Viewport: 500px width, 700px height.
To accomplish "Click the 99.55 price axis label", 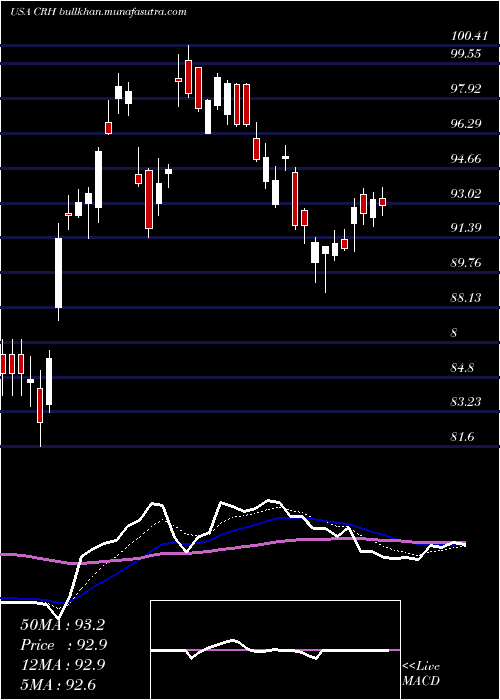I will pyautogui.click(x=467, y=54).
